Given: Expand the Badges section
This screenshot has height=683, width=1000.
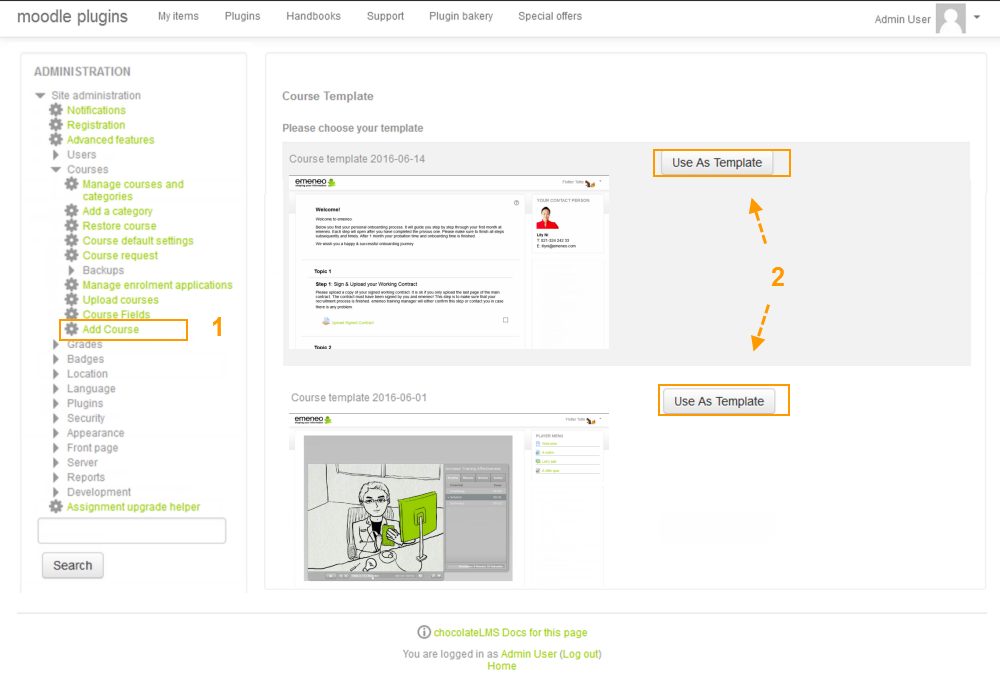Looking at the screenshot, I should click(x=55, y=359).
